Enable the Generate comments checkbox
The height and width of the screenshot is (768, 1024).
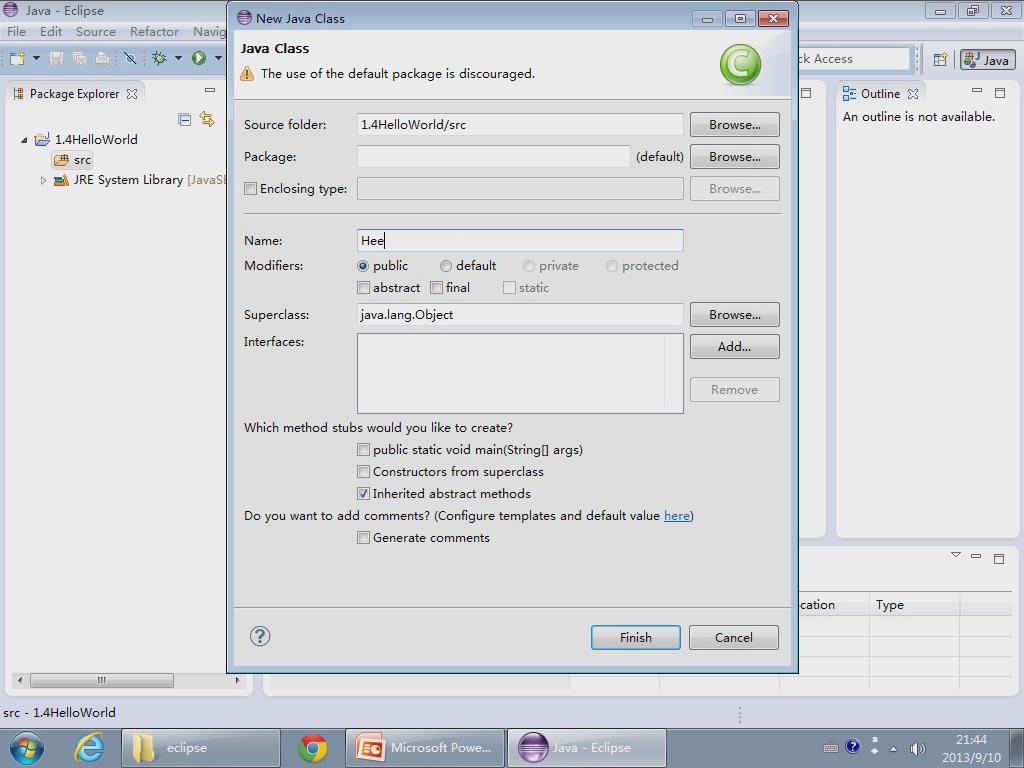pos(363,538)
